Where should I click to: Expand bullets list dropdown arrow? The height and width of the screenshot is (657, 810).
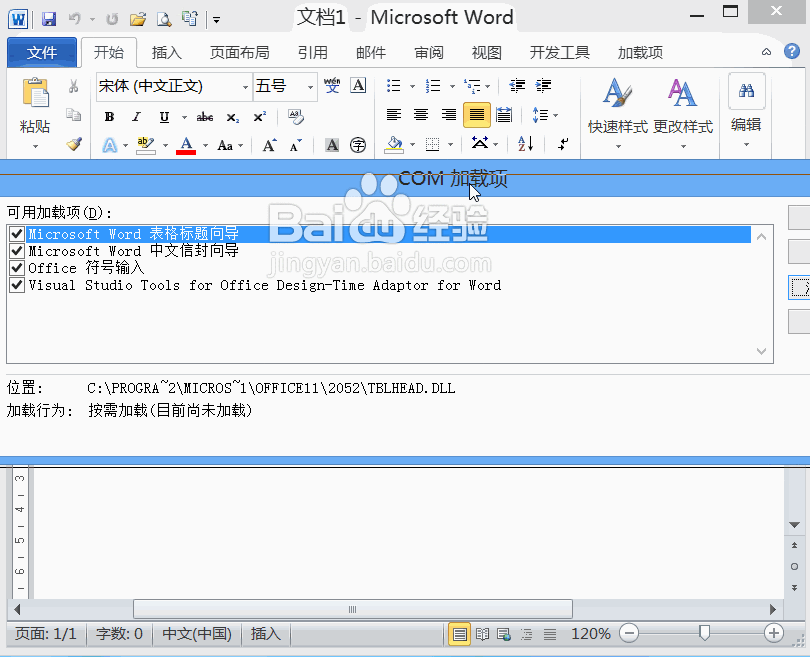click(x=412, y=86)
